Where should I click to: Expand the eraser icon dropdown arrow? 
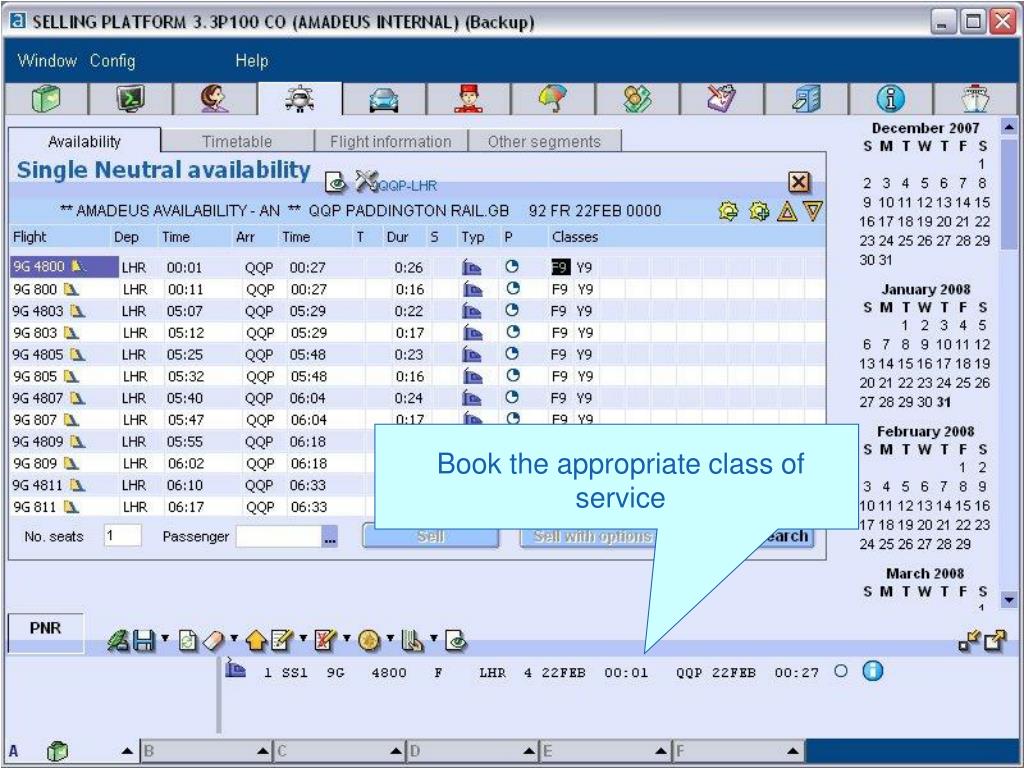[234, 637]
